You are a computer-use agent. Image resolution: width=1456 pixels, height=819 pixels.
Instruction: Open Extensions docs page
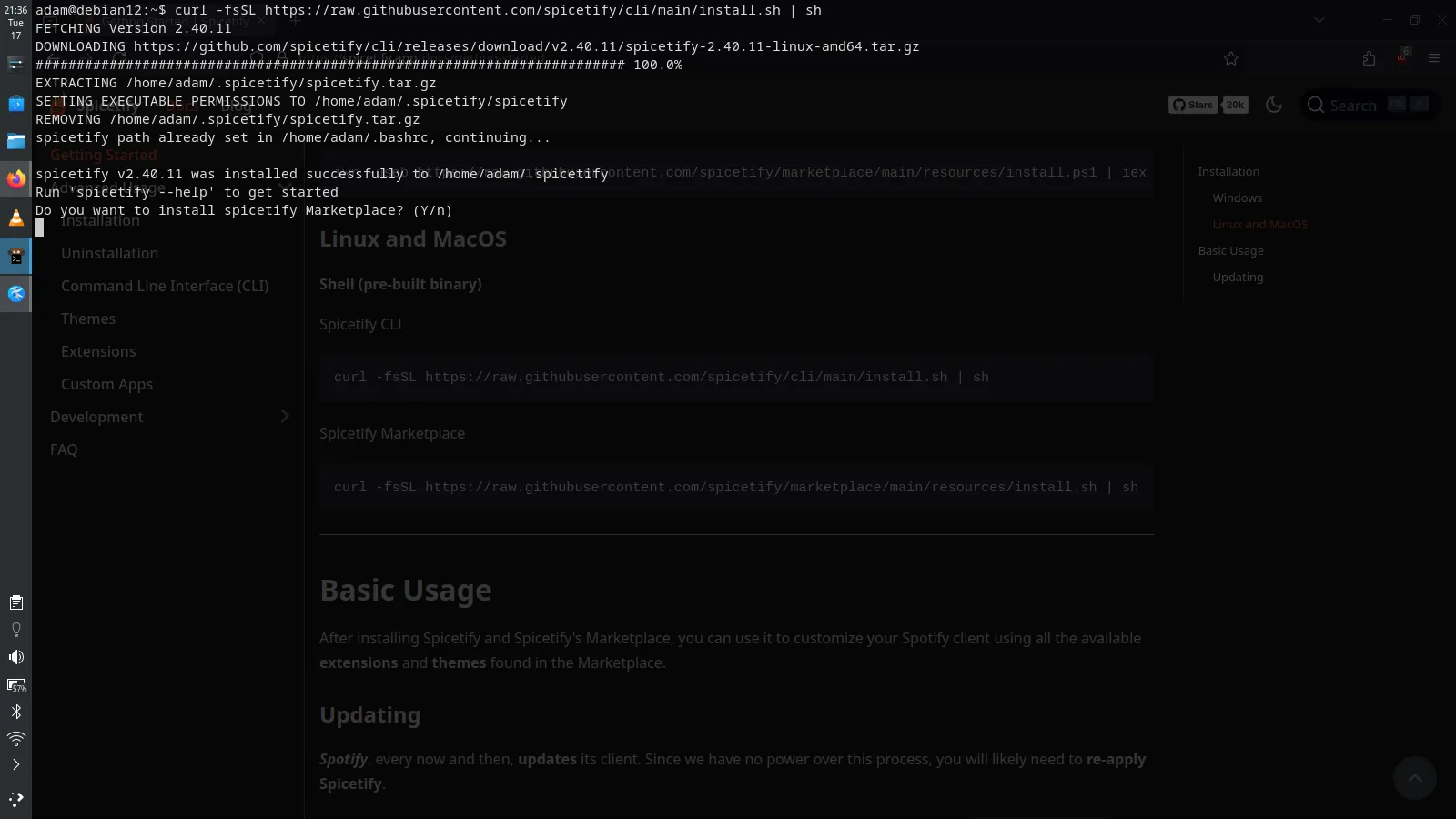click(x=98, y=351)
